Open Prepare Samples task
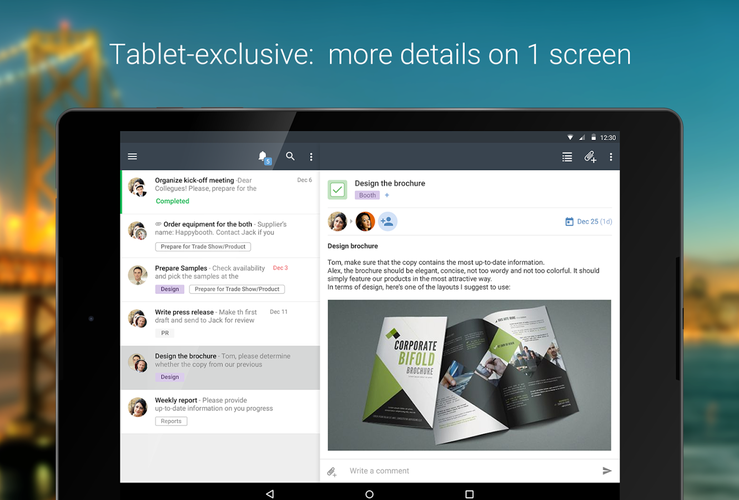The image size is (739, 500). [220, 280]
